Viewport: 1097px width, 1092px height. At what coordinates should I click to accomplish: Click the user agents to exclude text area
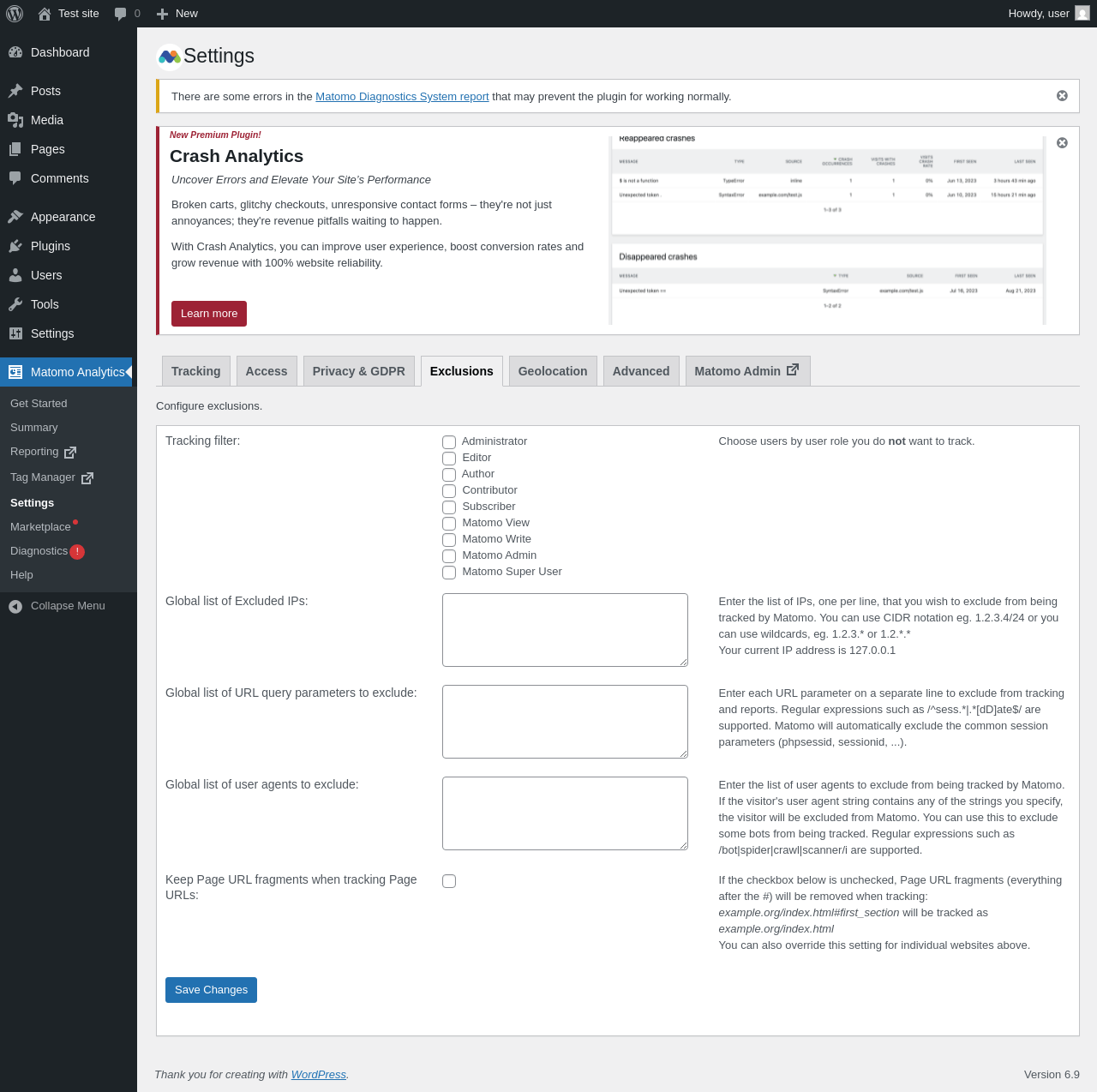tap(565, 813)
